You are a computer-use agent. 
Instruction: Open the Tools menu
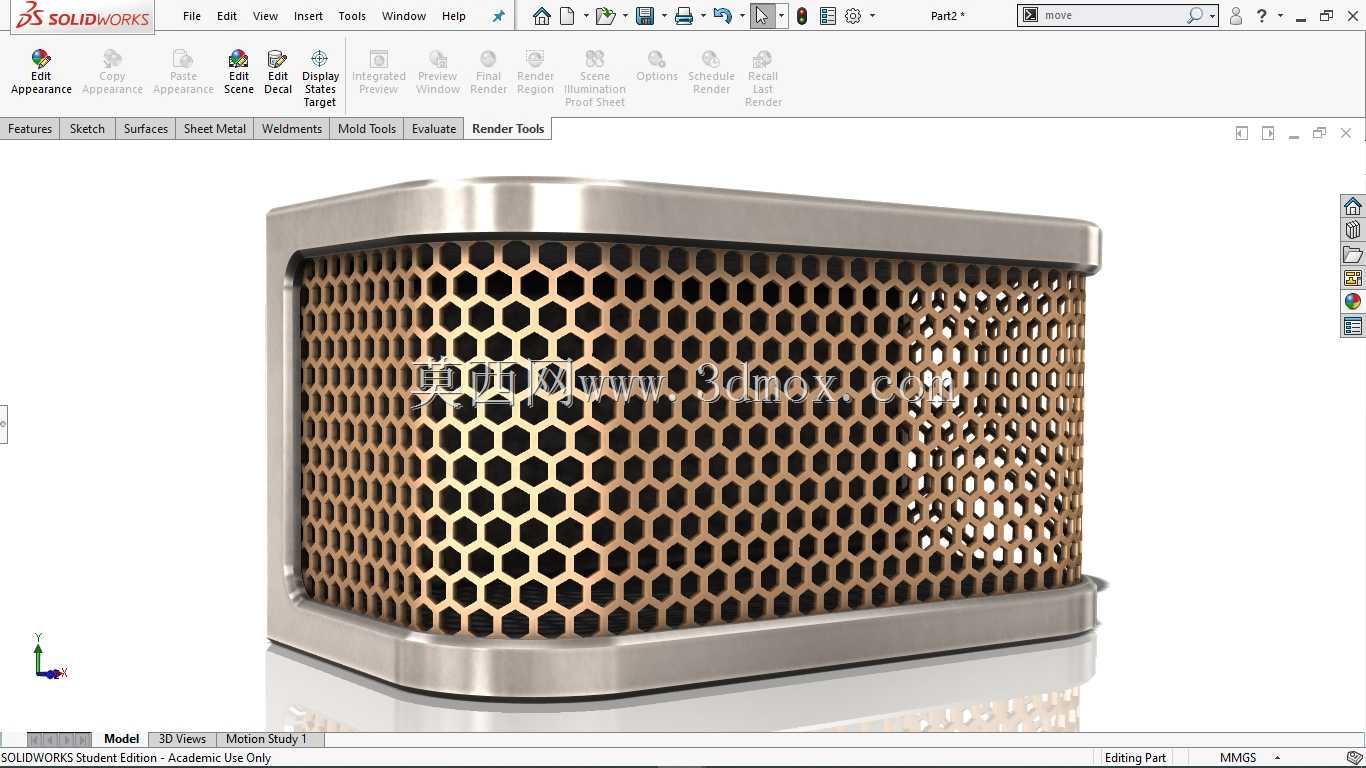click(352, 16)
